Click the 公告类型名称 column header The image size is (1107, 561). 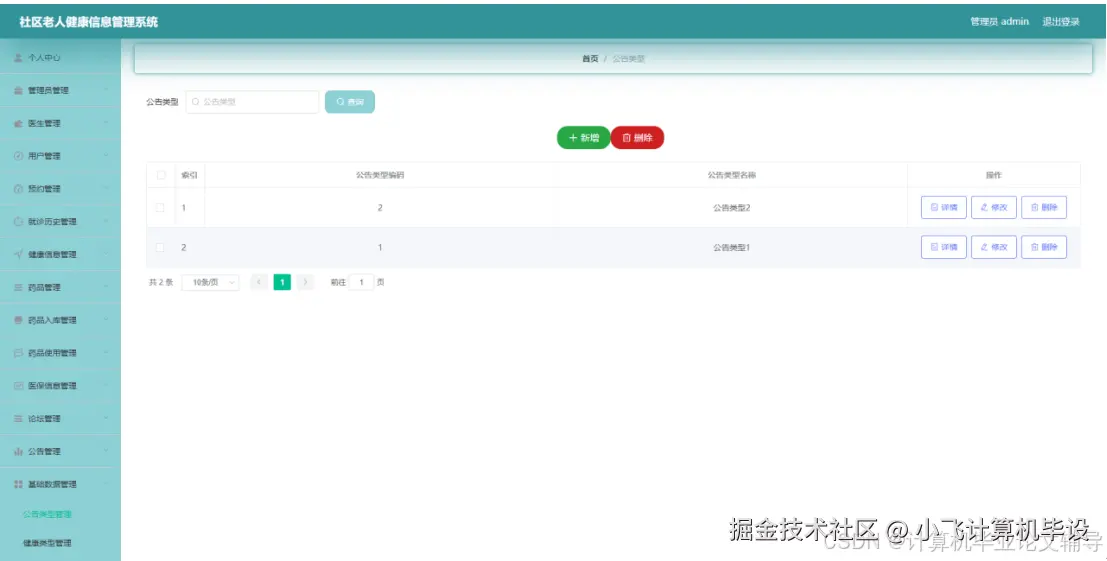tap(731, 175)
